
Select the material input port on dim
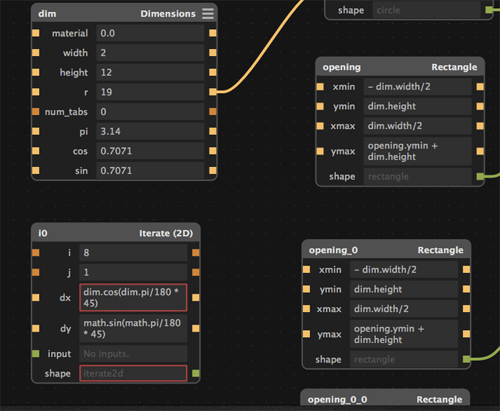[x=36, y=33]
